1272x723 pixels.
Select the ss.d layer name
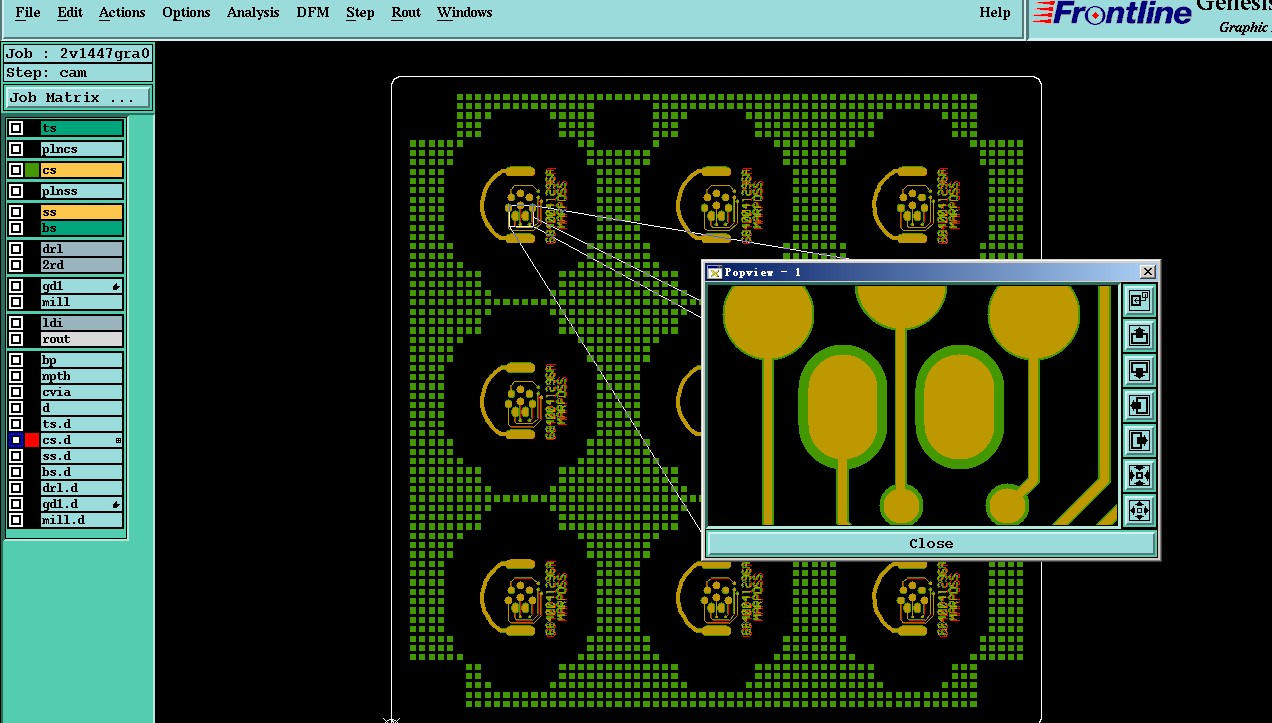(82, 456)
